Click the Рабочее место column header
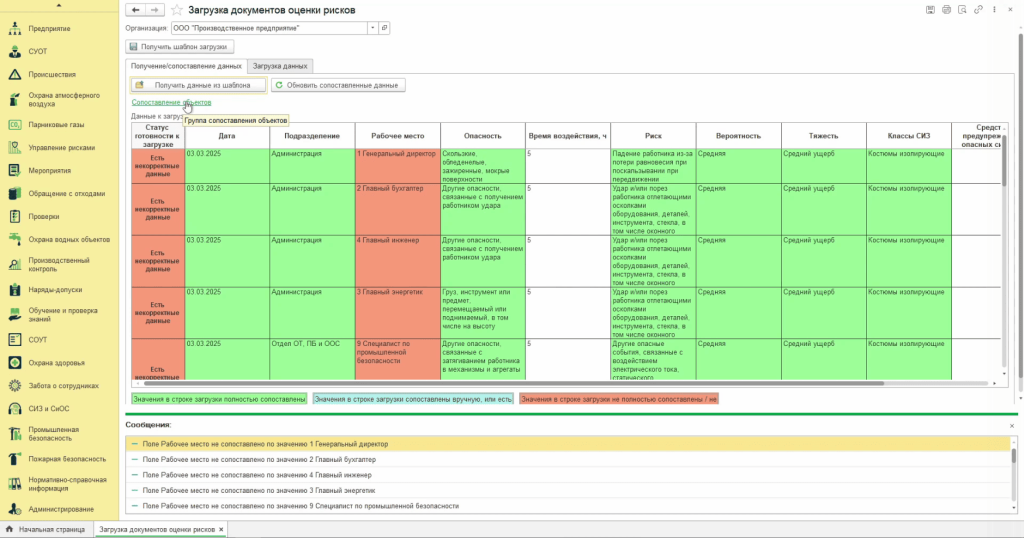 398,136
